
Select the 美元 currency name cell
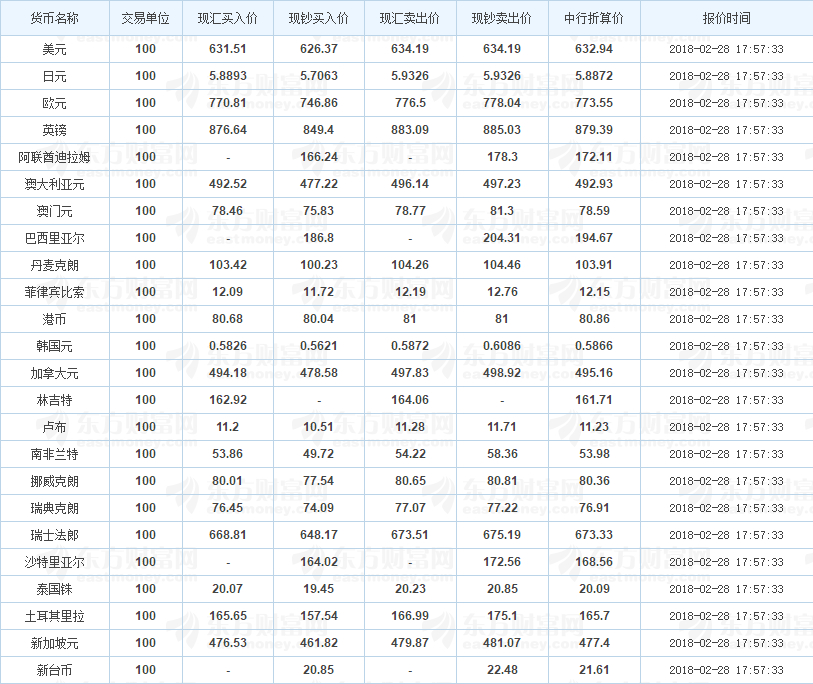click(54, 49)
